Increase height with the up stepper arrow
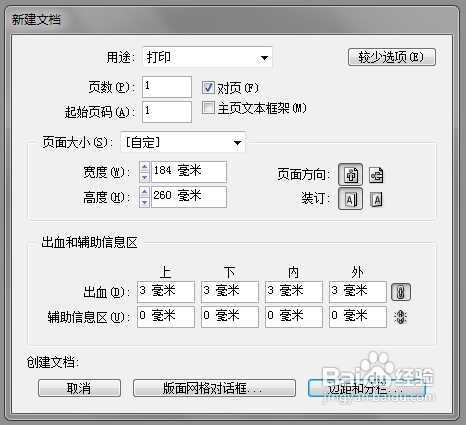 (144, 191)
